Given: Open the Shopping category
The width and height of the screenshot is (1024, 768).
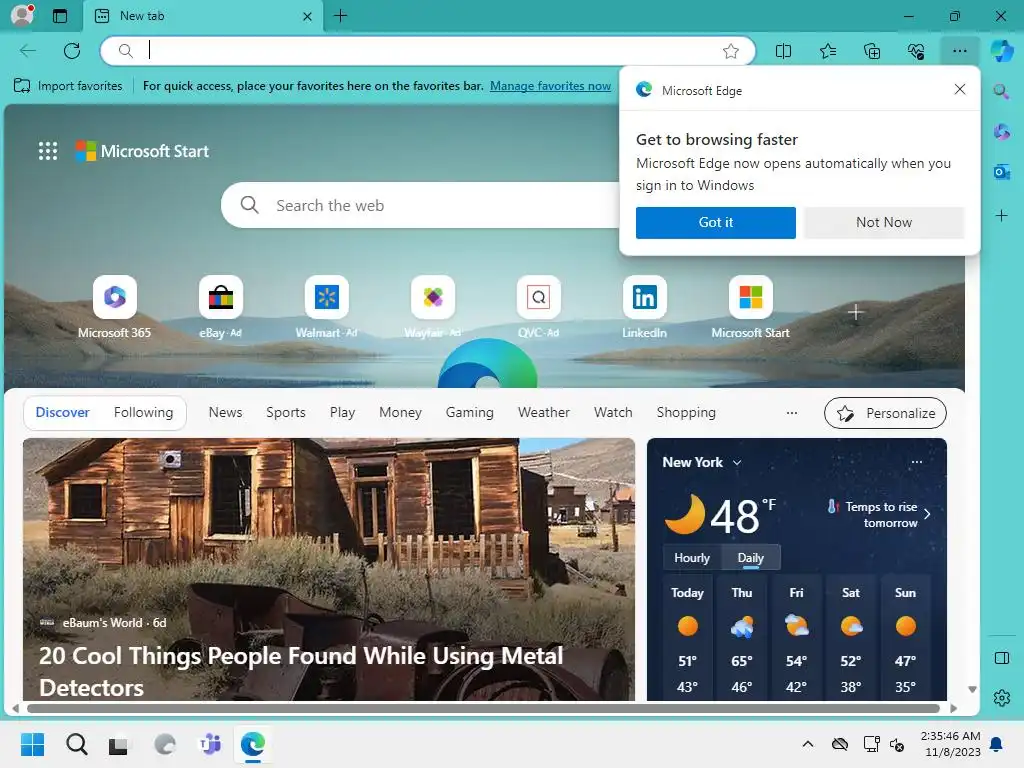Looking at the screenshot, I should tap(686, 413).
